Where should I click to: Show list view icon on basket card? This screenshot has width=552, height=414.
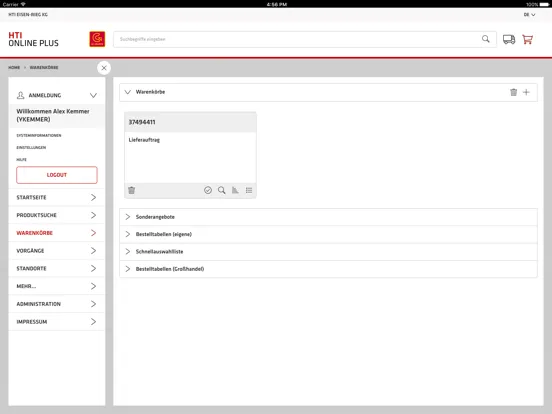pyautogui.click(x=249, y=190)
